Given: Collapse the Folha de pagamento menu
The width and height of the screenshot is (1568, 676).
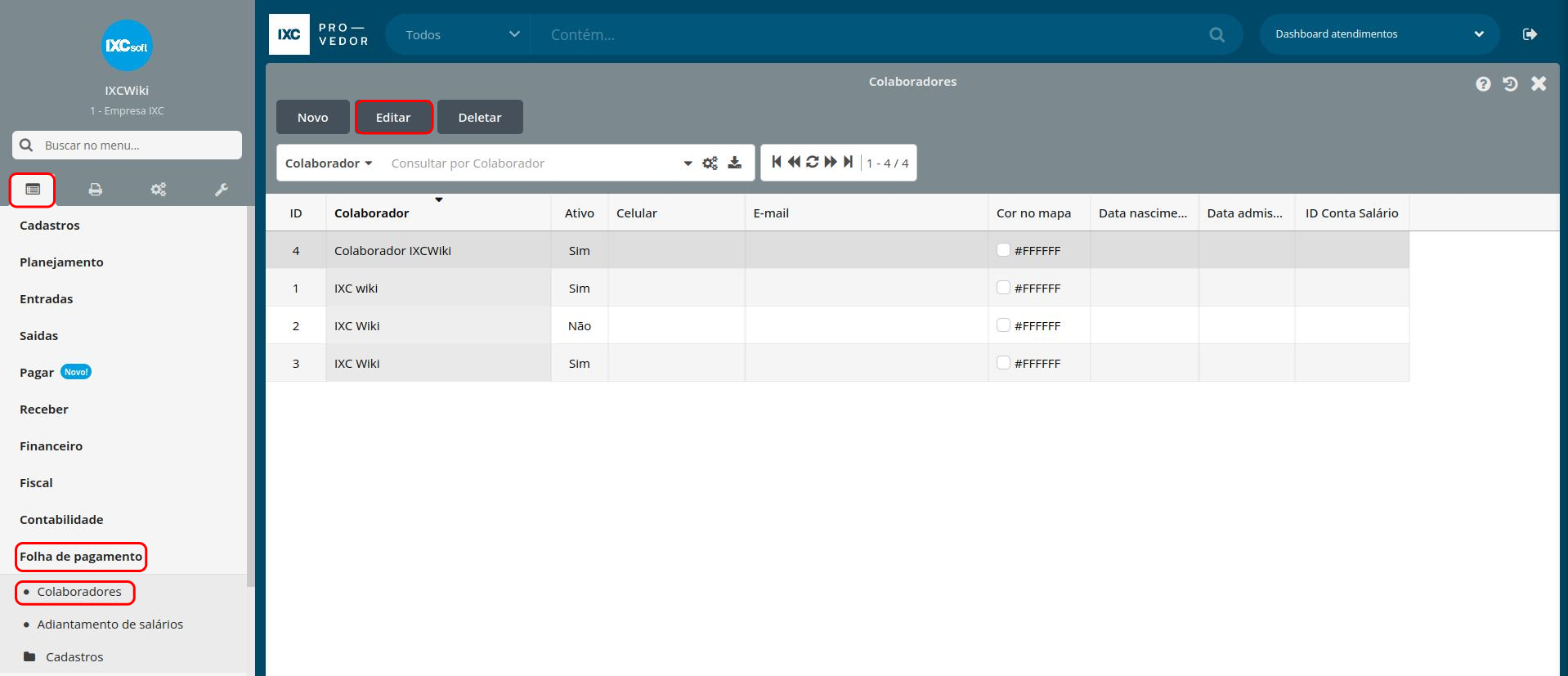Looking at the screenshot, I should click(x=81, y=557).
